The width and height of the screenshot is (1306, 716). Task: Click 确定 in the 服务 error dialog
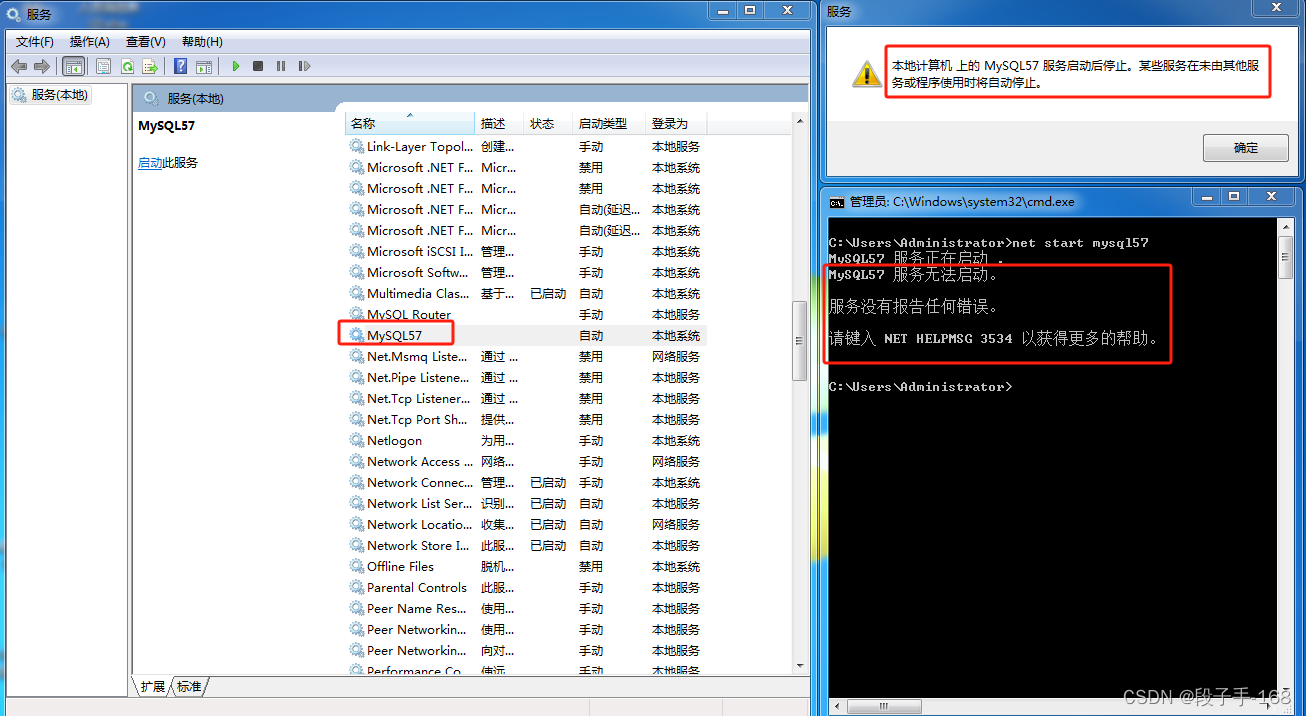click(1246, 148)
